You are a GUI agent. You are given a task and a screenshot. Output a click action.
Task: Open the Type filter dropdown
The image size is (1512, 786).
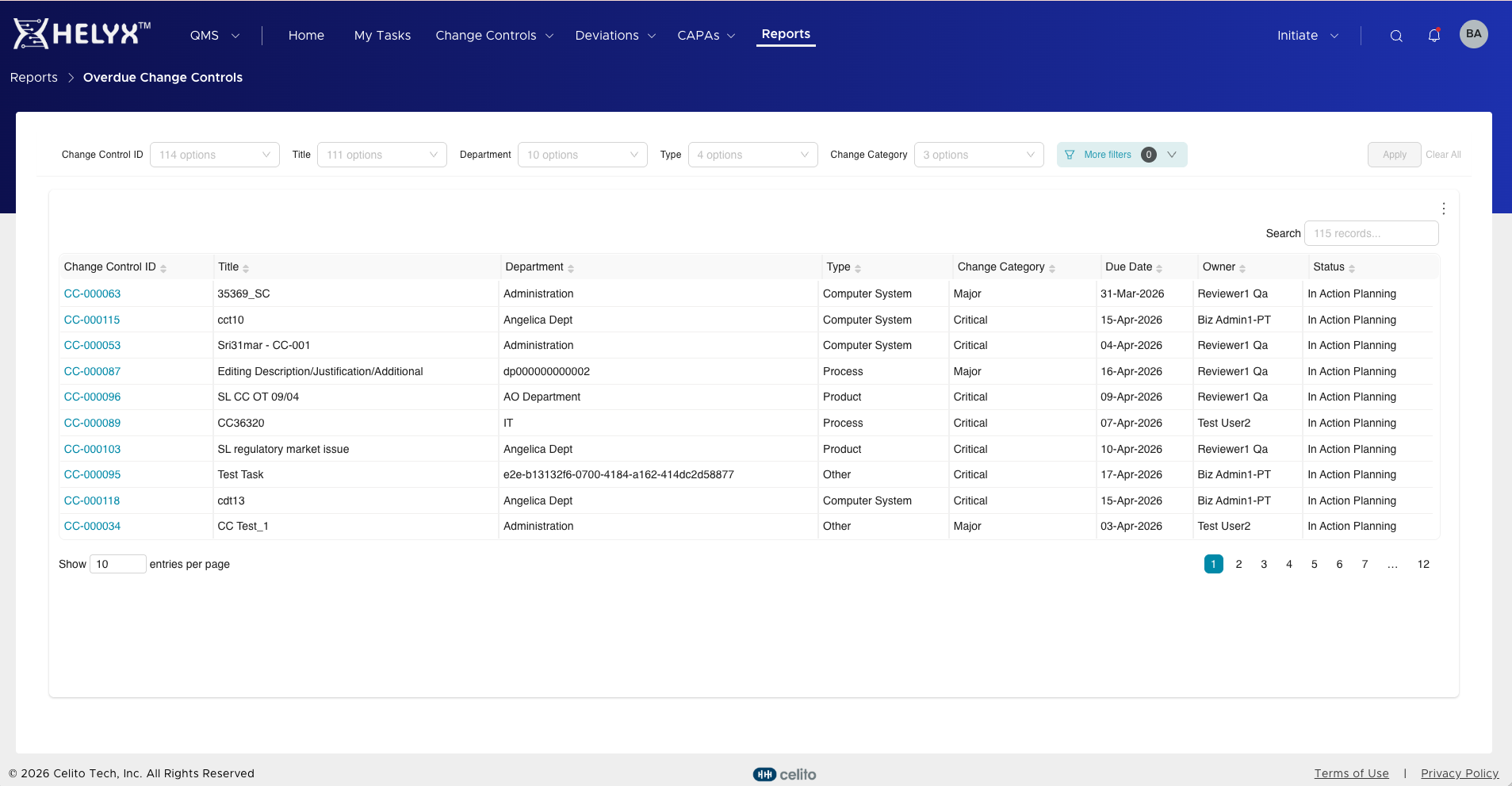point(752,155)
